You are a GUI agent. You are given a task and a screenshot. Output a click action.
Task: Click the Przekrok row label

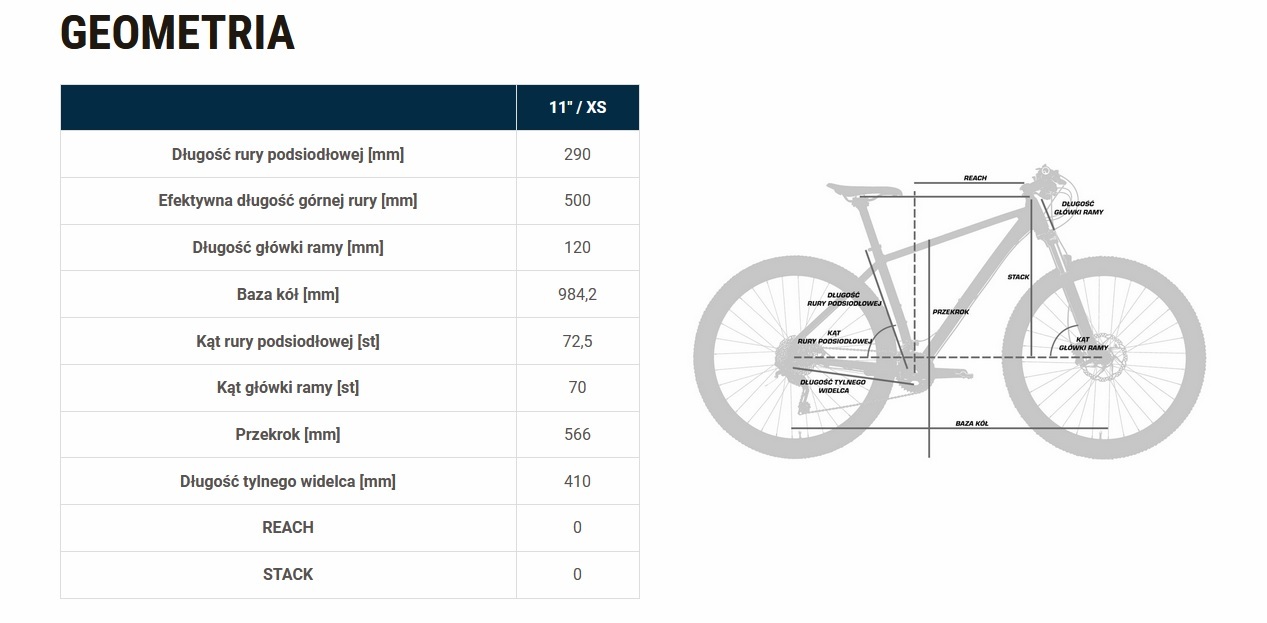(288, 434)
